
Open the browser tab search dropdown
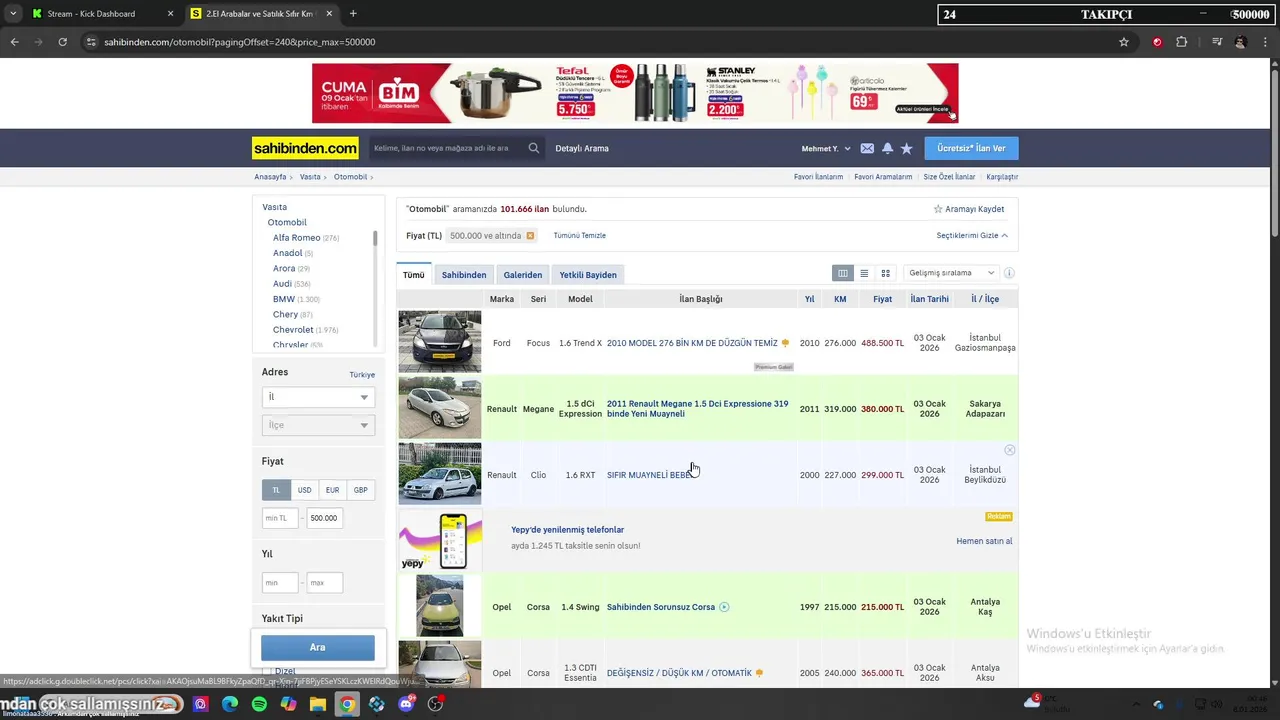pyautogui.click(x=12, y=14)
